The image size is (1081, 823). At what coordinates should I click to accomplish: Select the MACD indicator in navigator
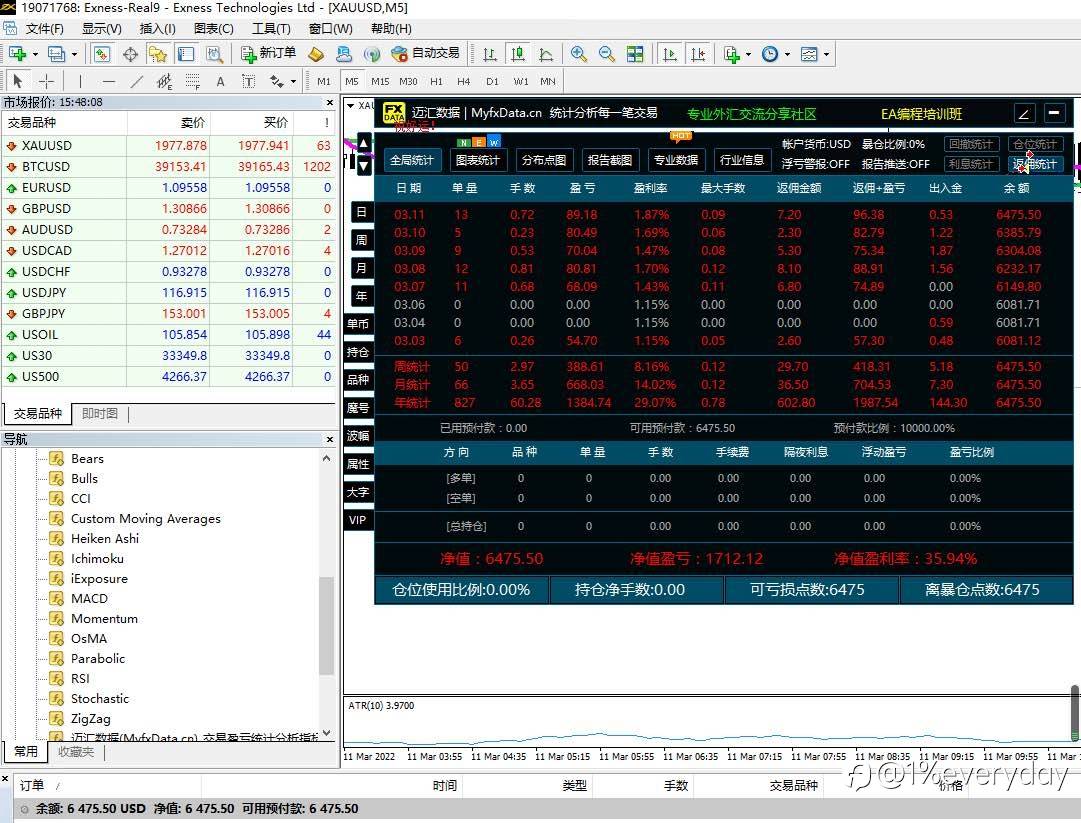[89, 598]
